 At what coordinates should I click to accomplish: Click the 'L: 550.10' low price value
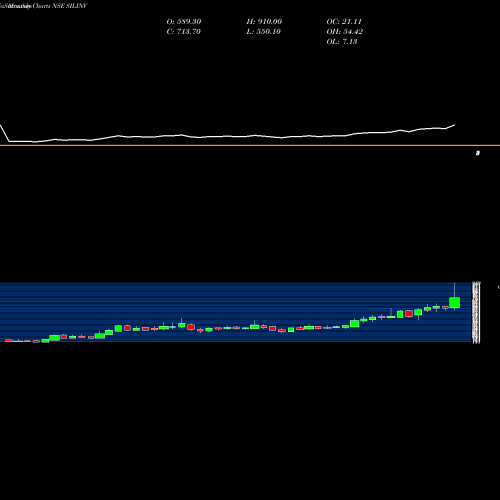(x=263, y=32)
